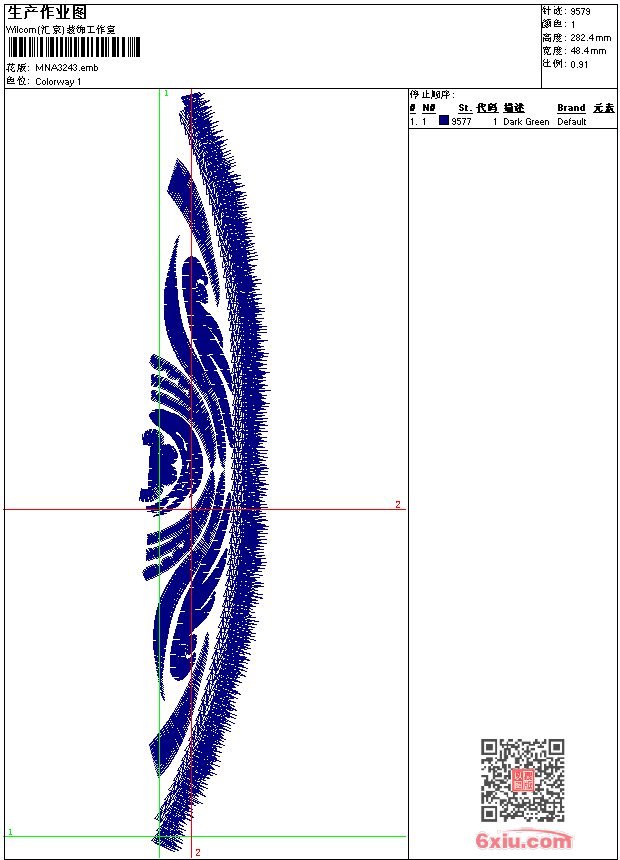Image resolution: width=620 pixels, height=860 pixels.
Task: Click the blue embroidery design preview
Action: pyautogui.click(x=204, y=472)
